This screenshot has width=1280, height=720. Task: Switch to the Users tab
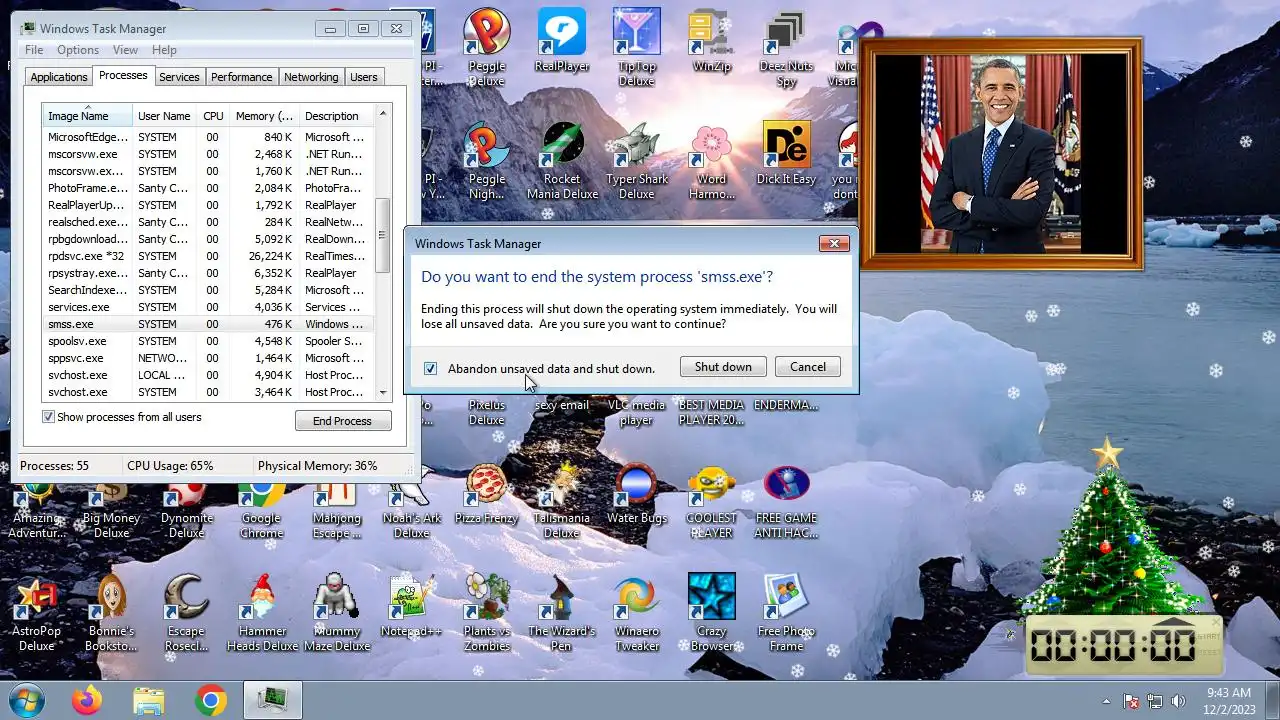[364, 77]
